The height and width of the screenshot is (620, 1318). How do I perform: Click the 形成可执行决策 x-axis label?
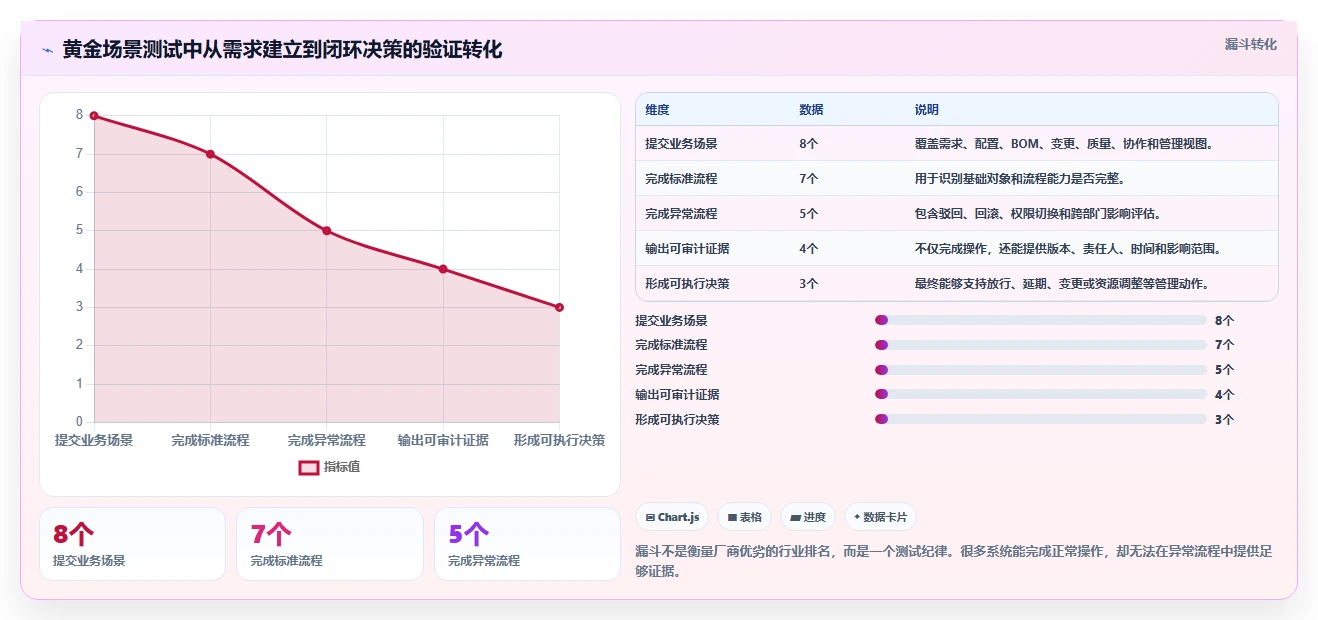(559, 440)
